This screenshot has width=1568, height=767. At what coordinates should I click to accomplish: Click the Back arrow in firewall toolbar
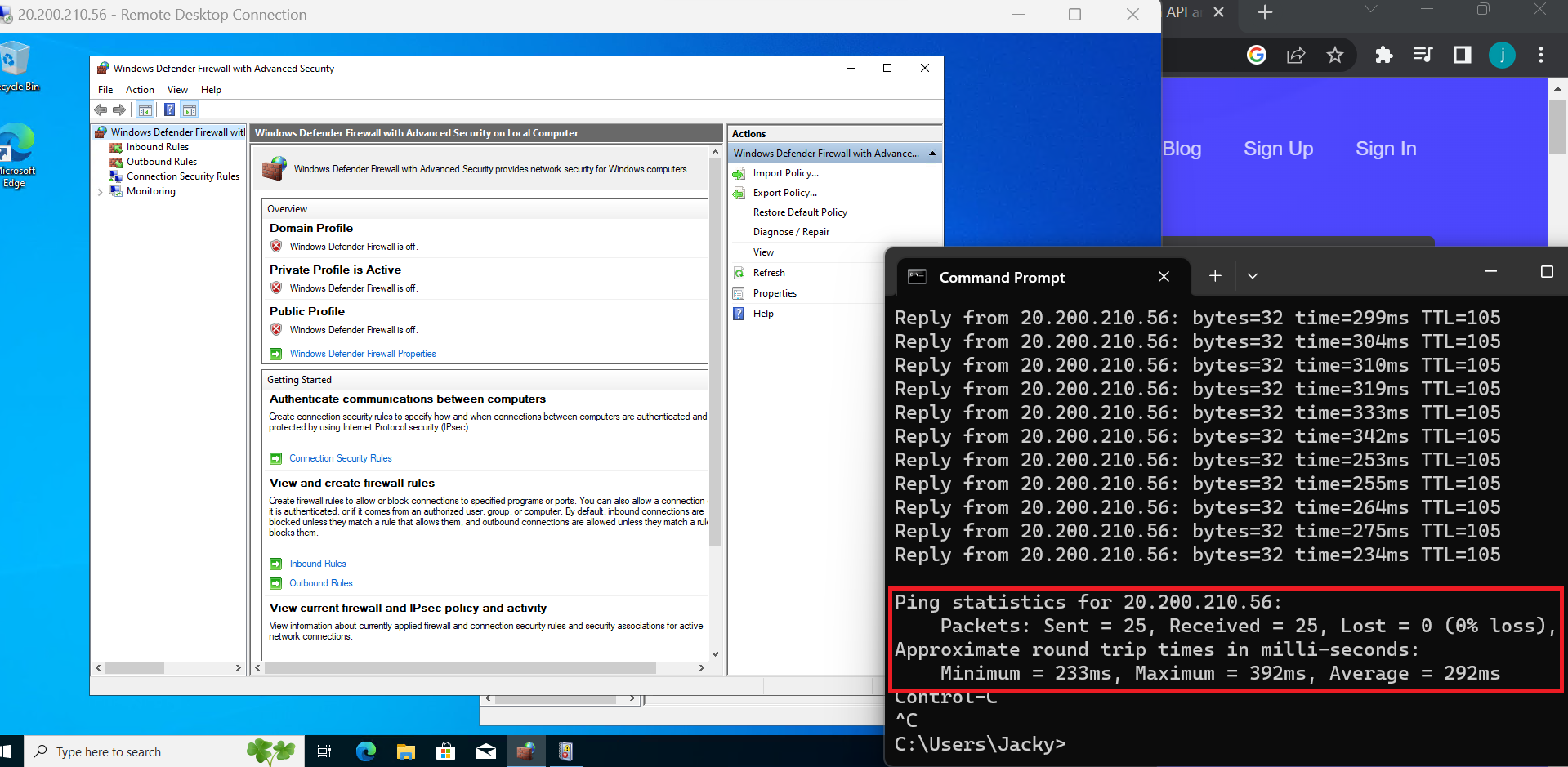click(x=101, y=109)
